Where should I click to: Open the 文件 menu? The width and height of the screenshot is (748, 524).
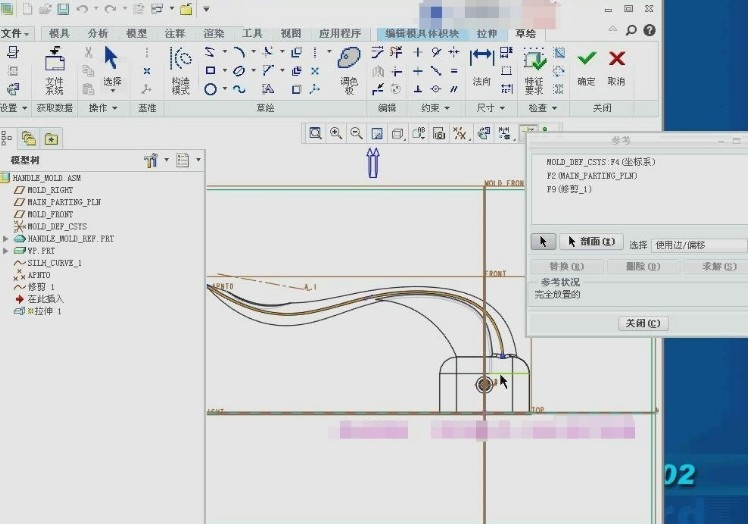point(15,33)
